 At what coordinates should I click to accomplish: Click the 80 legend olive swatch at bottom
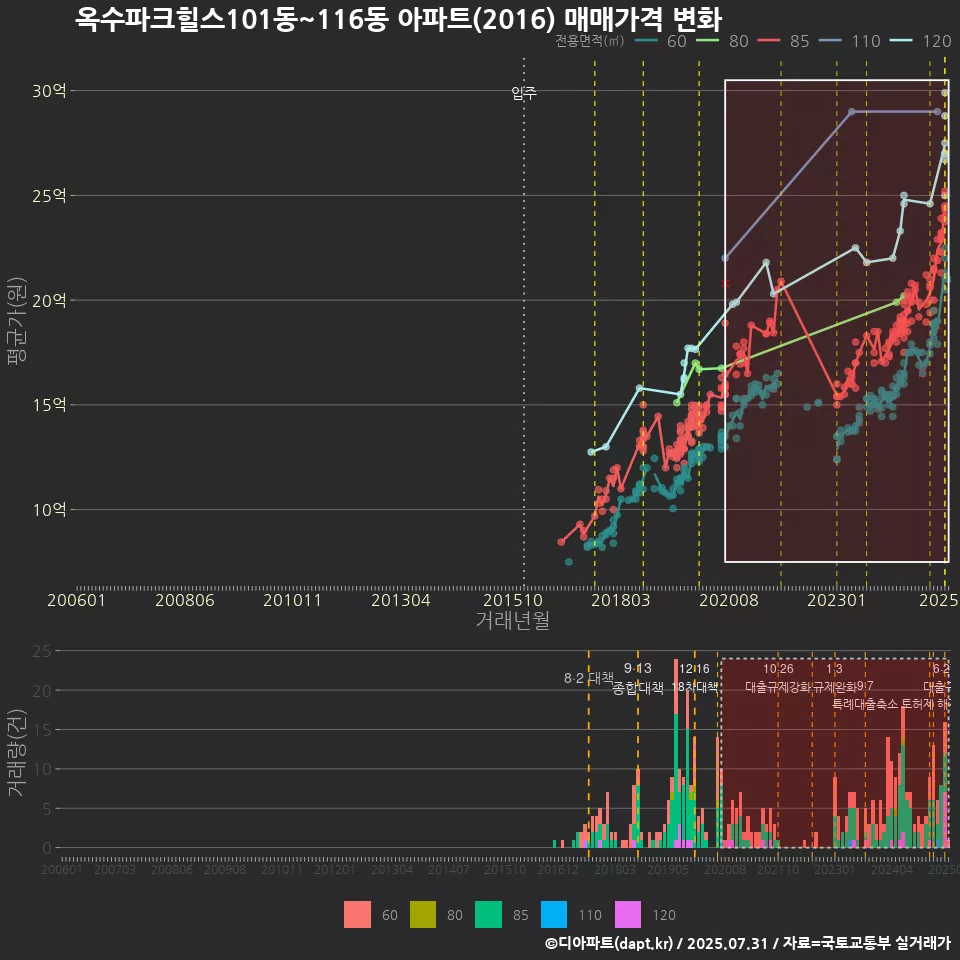[422, 915]
